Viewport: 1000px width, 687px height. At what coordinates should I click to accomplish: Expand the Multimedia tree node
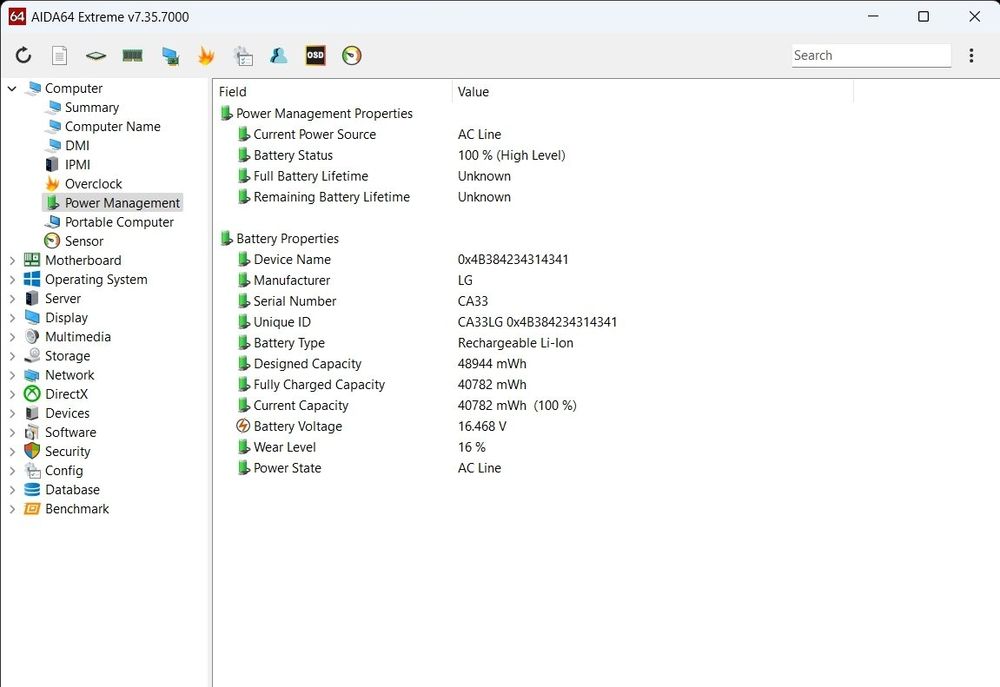12,337
